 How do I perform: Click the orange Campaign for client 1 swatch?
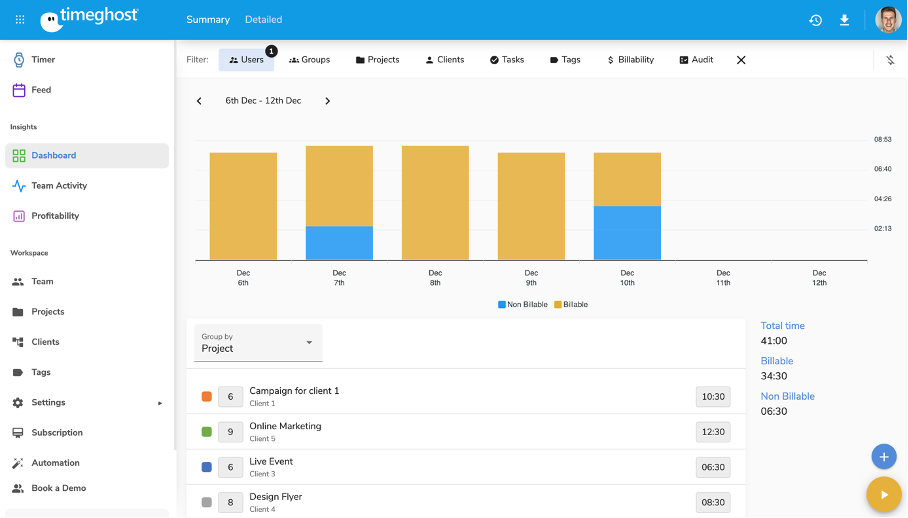pyautogui.click(x=207, y=396)
